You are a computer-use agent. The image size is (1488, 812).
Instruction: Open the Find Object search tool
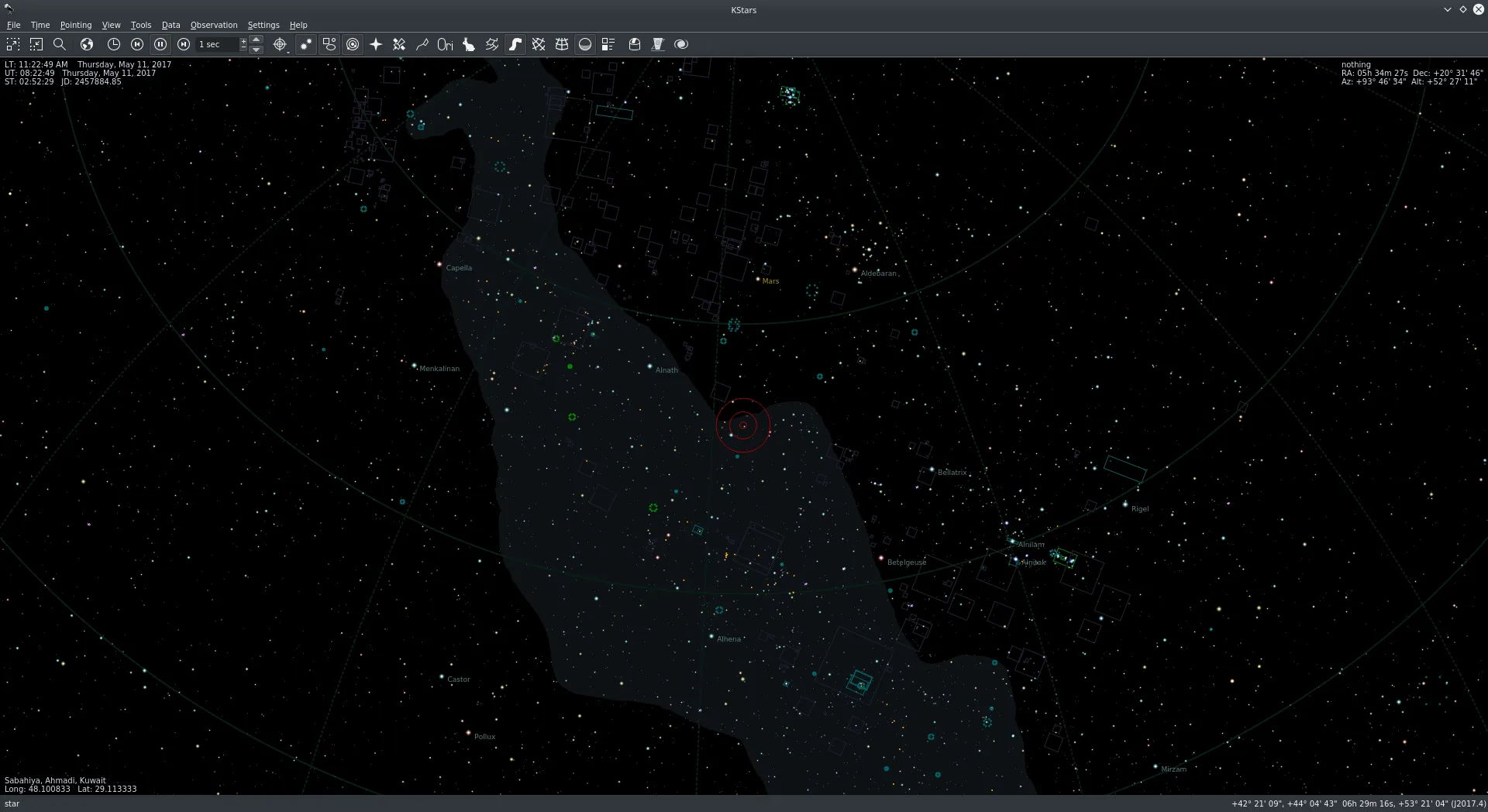pos(60,44)
